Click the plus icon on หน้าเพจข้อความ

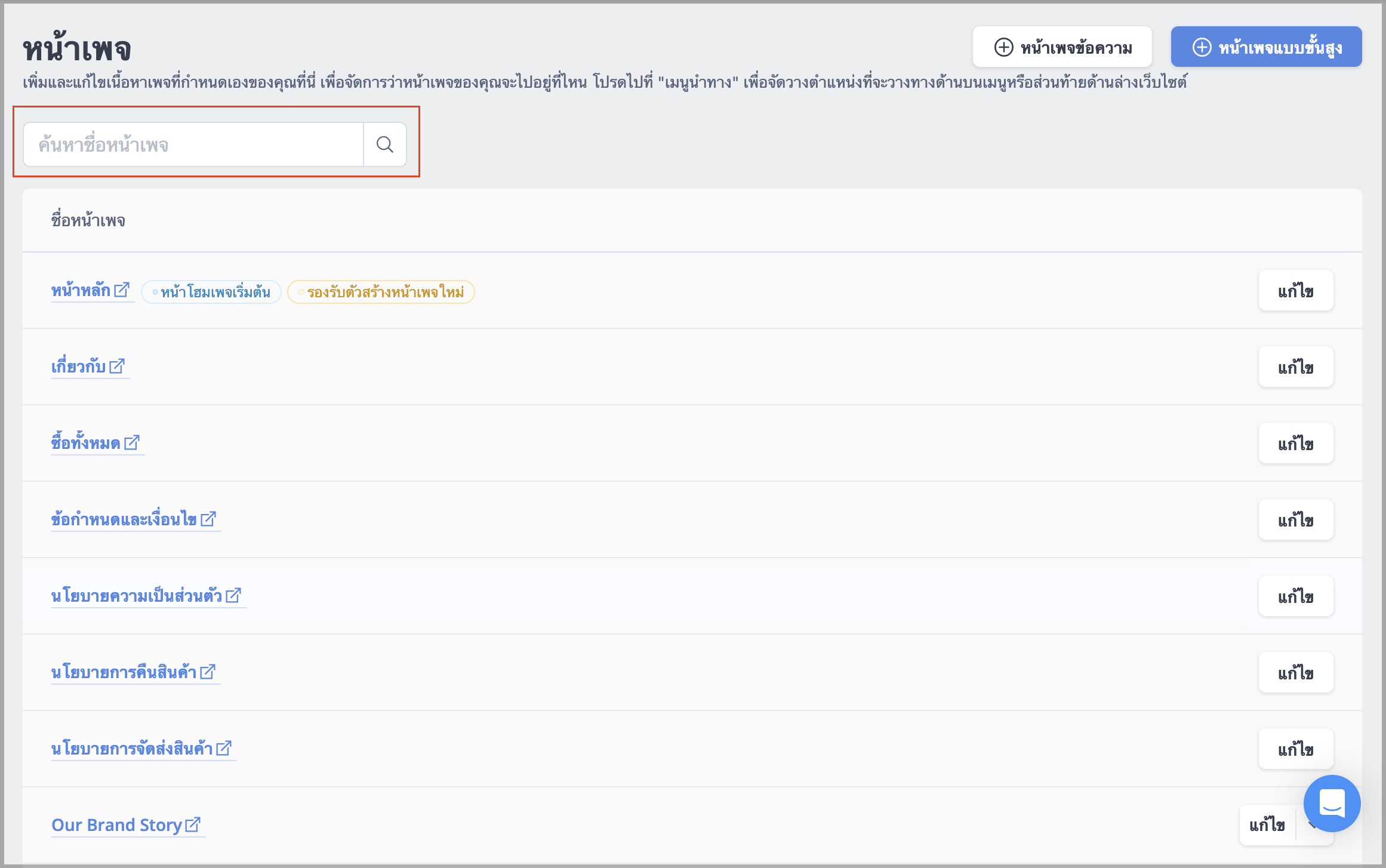(x=1004, y=47)
